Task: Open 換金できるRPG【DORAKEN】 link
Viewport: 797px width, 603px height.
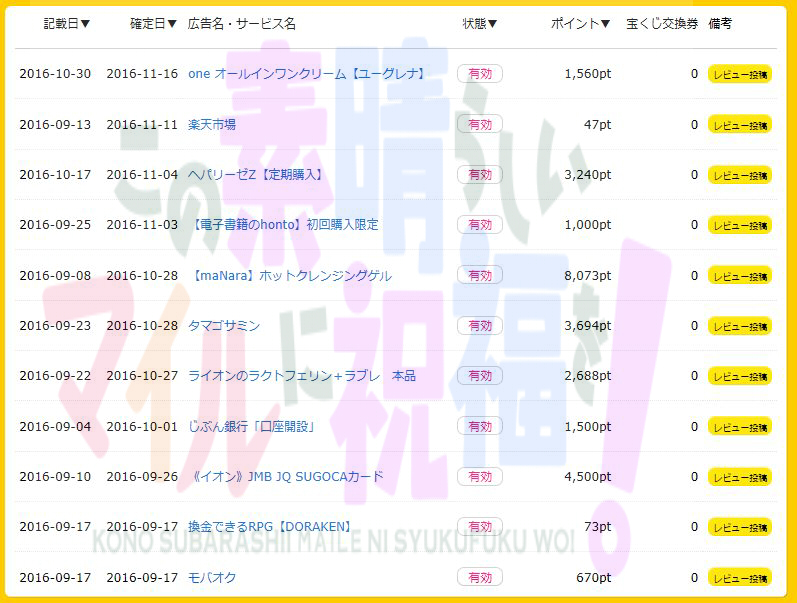Action: 270,527
